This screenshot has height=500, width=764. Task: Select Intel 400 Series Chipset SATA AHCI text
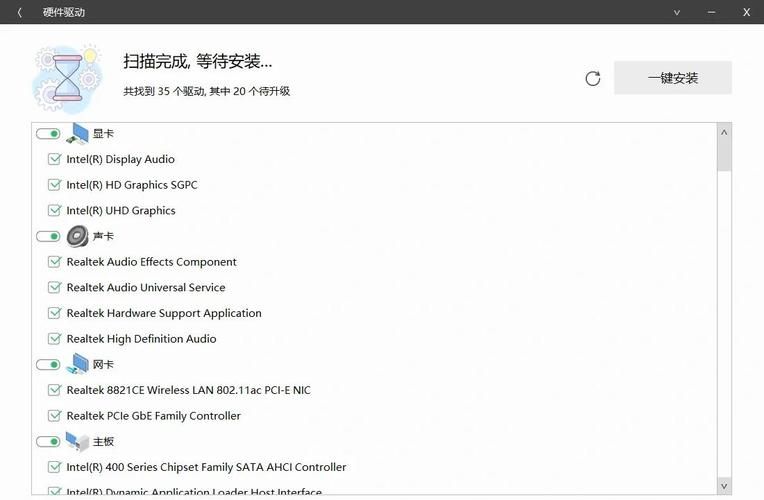point(206,467)
